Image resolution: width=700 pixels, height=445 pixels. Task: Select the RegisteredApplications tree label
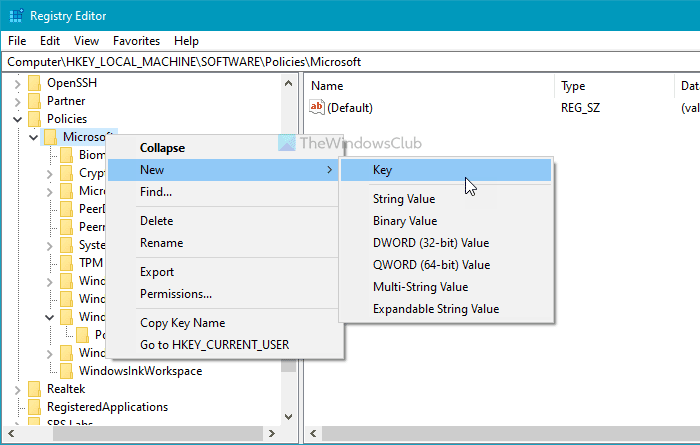[108, 407]
